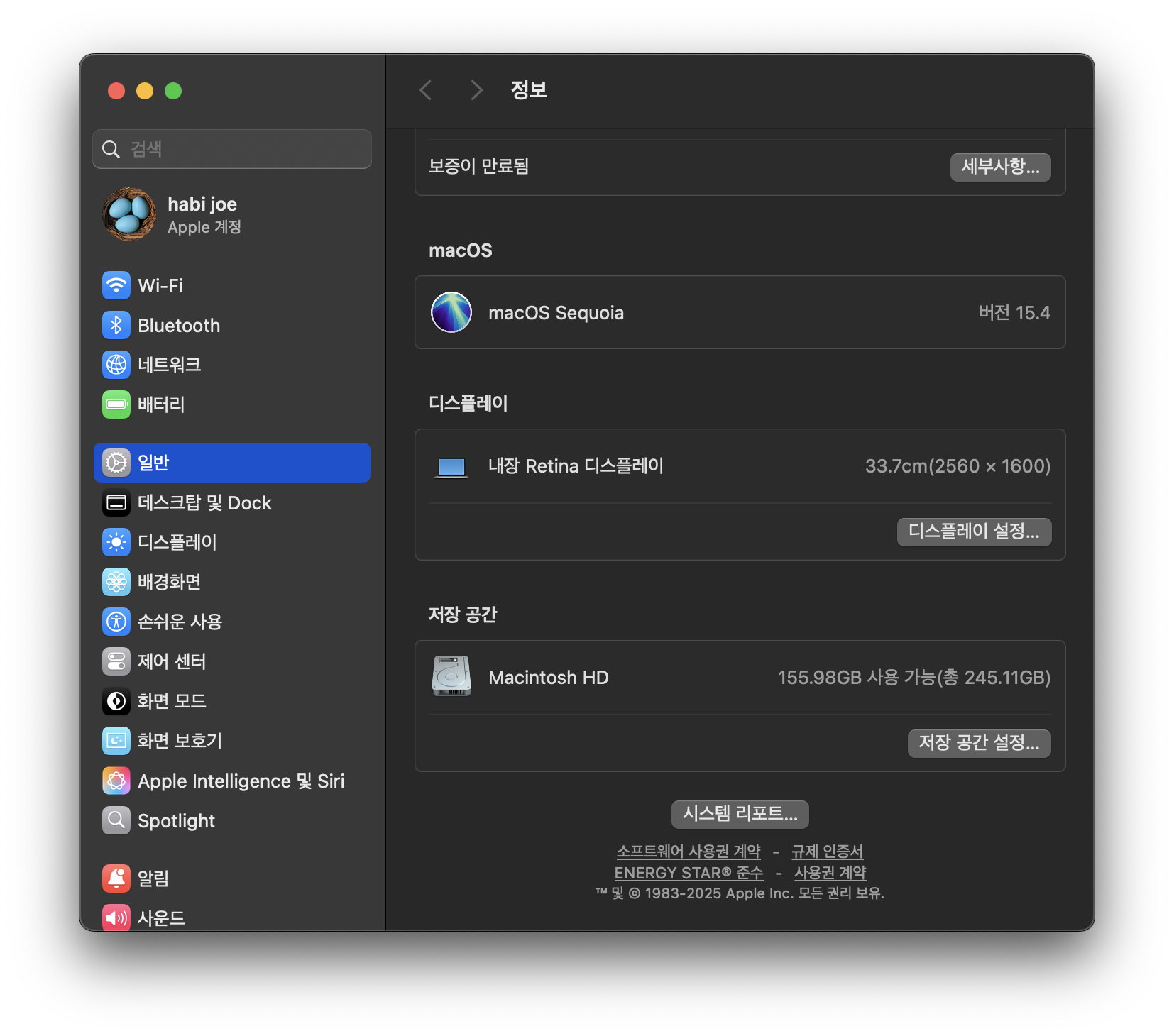Open 배경화면 flower icon

tap(116, 582)
